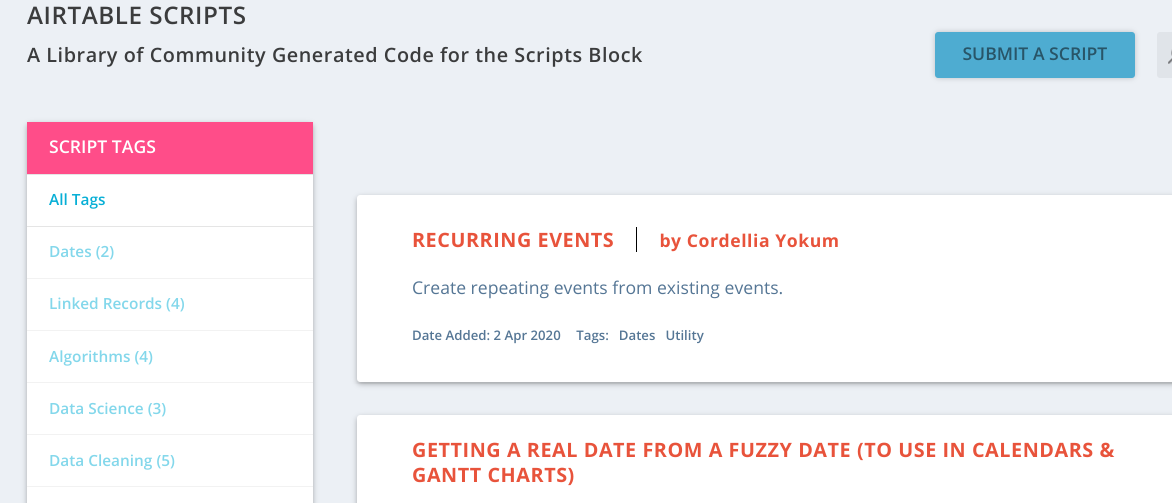Select the All Tags filter
Screen dimensions: 1172x503
tap(77, 200)
